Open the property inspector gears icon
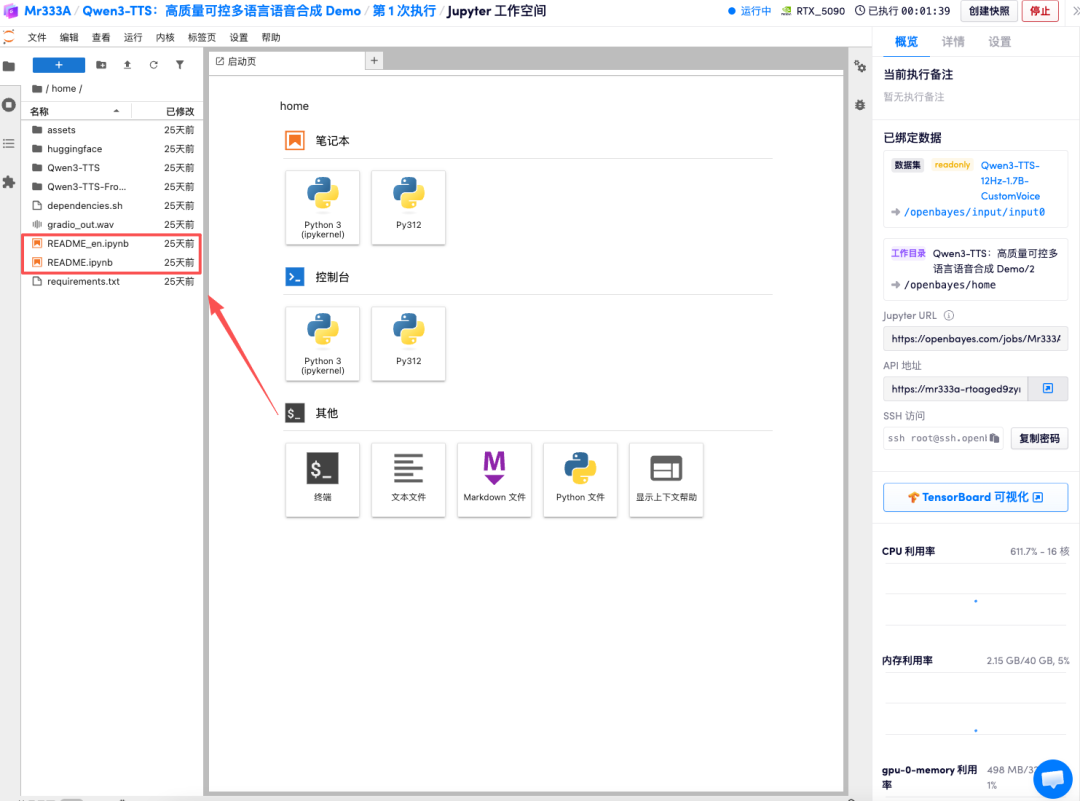 pos(860,67)
